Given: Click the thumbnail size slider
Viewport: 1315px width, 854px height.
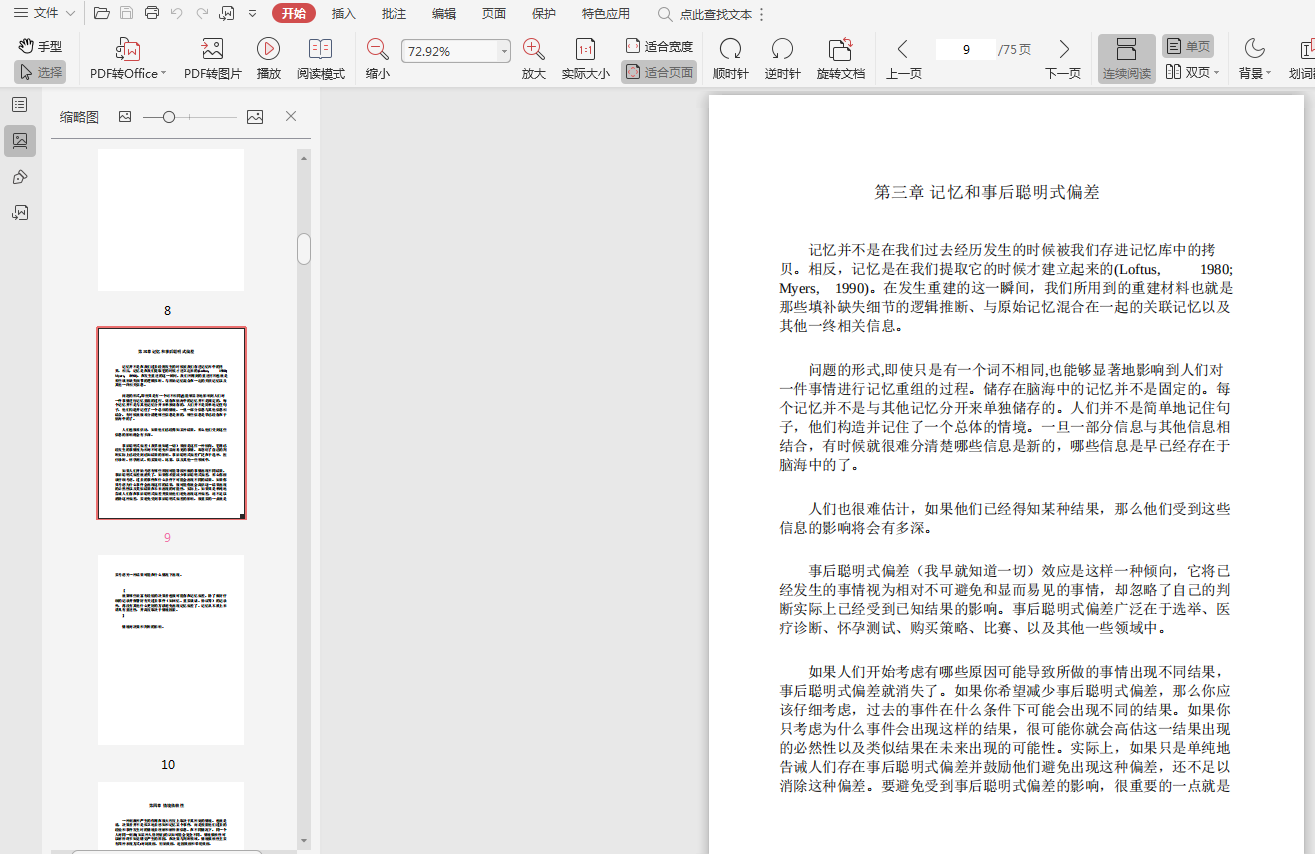Looking at the screenshot, I should click(x=169, y=117).
